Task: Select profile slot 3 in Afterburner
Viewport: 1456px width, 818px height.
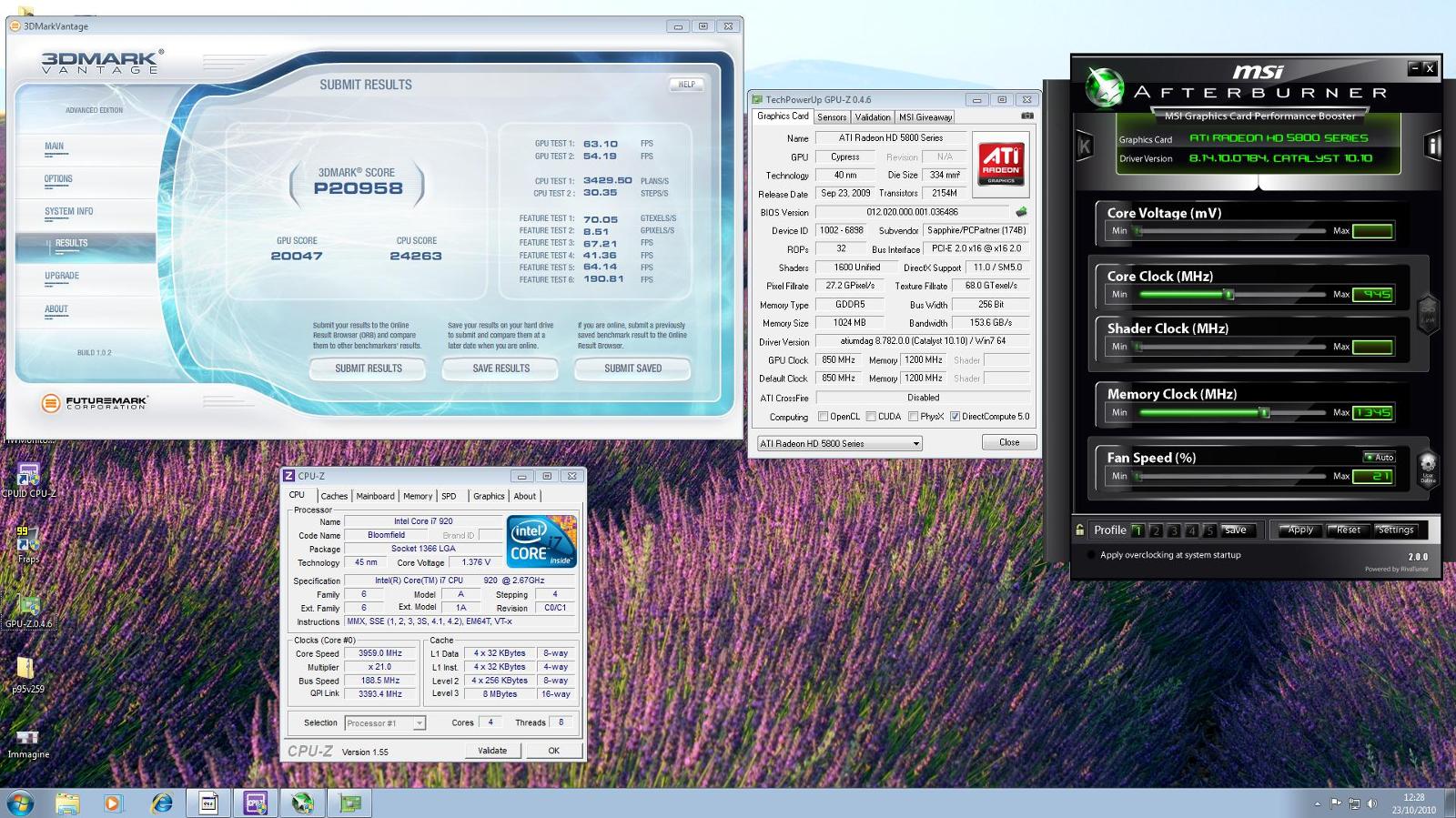Action: 1174,530
